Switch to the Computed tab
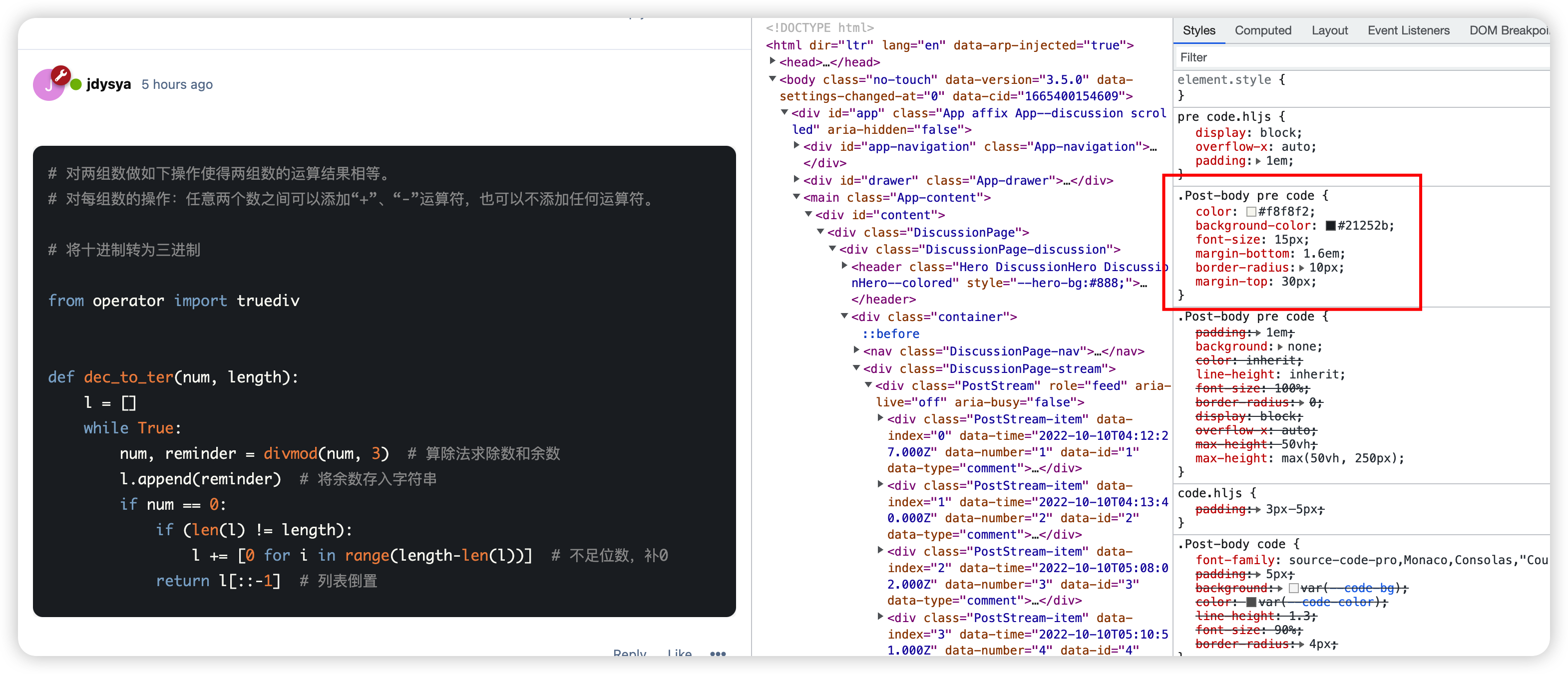This screenshot has width=1568, height=674. point(1262,30)
